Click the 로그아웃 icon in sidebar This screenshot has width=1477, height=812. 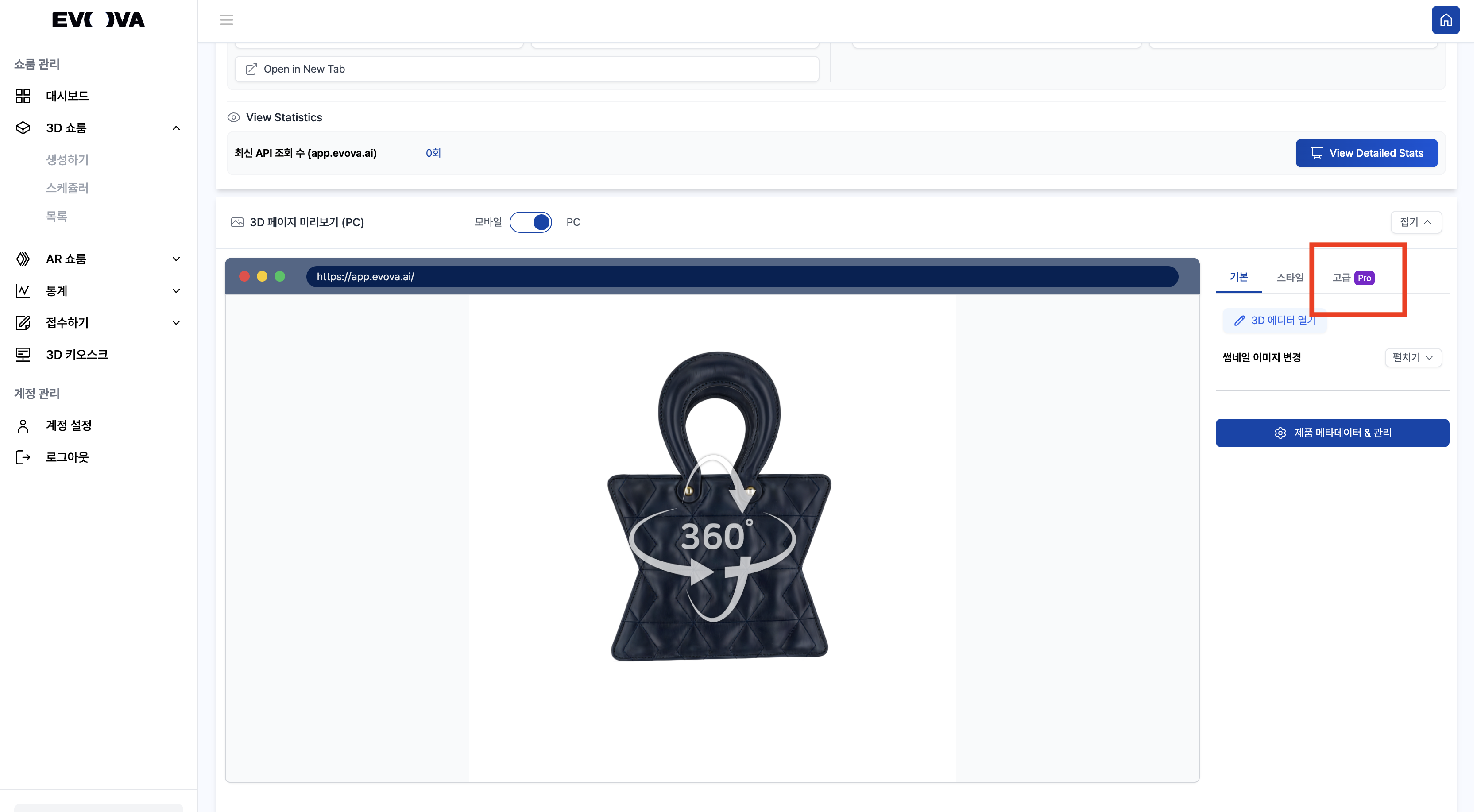point(23,456)
